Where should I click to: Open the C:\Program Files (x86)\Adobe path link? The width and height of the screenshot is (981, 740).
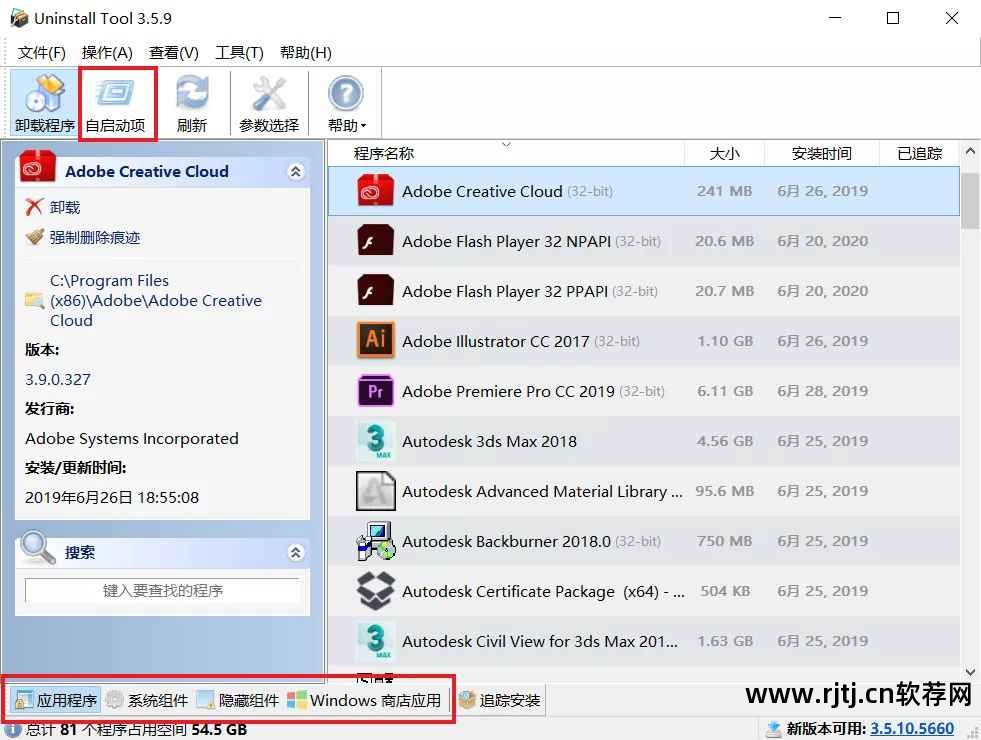pos(156,300)
